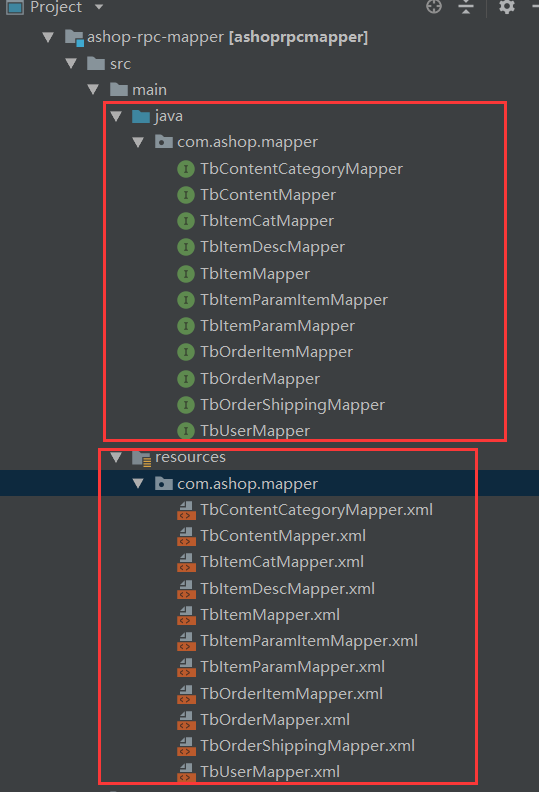Collapse the src folder arrow
Screen dimensions: 539x792
pos(71,63)
